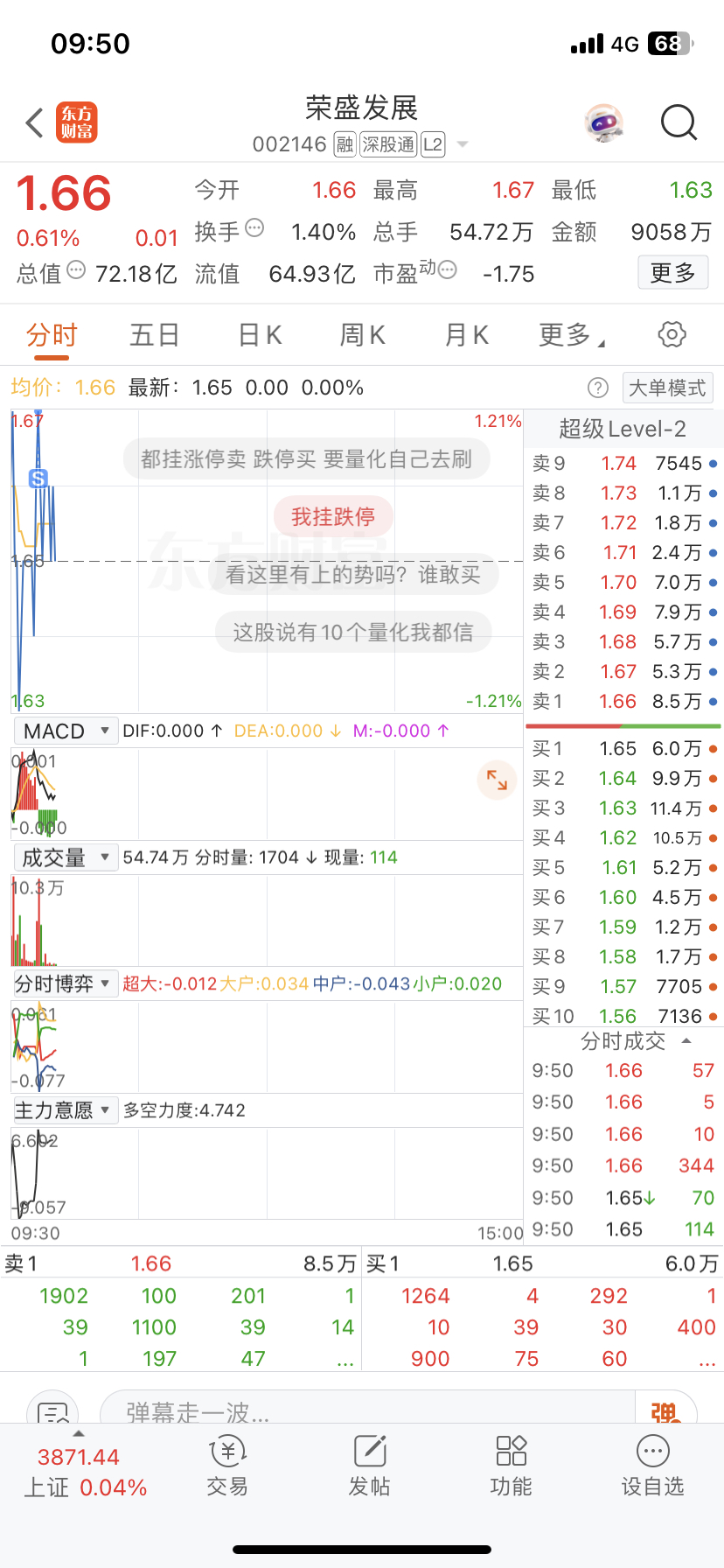The height and width of the screenshot is (1568, 724).
Task: Open the robot assistant avatar
Action: point(603,123)
